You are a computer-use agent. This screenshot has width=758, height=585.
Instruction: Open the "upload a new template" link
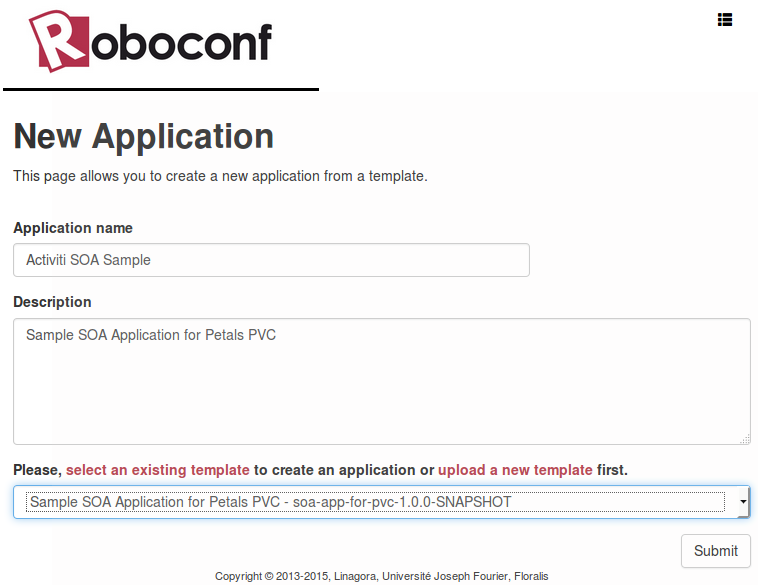pyautogui.click(x=515, y=470)
